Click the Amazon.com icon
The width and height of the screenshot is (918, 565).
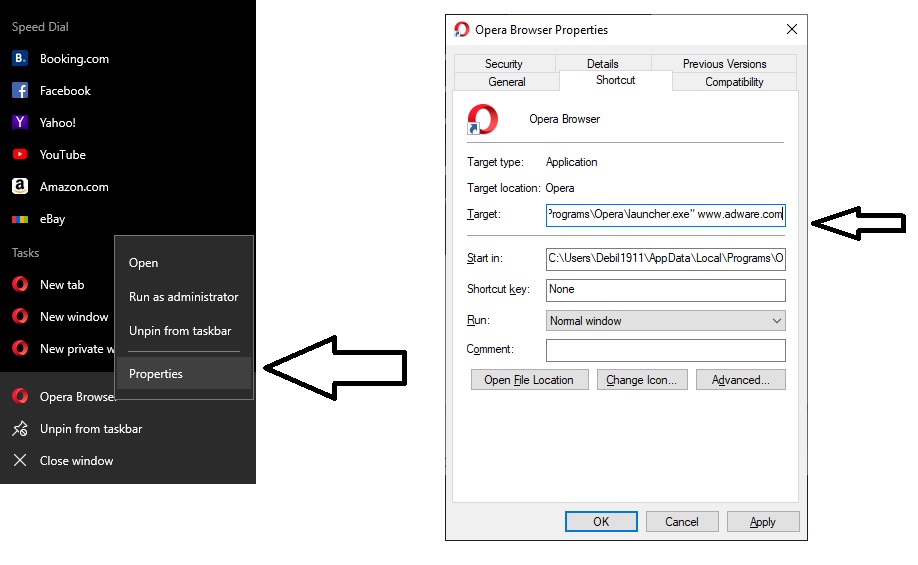tap(20, 187)
